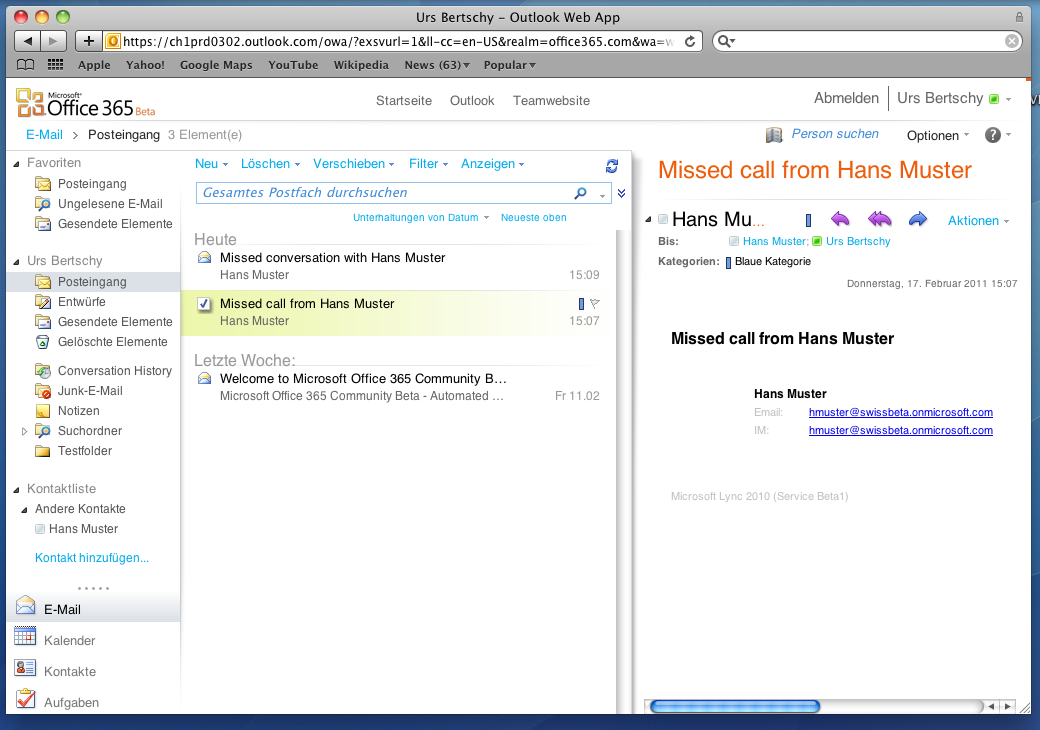The image size is (1040, 730).
Task: Open Welcome to Microsoft Office 365 Community message
Action: point(398,387)
